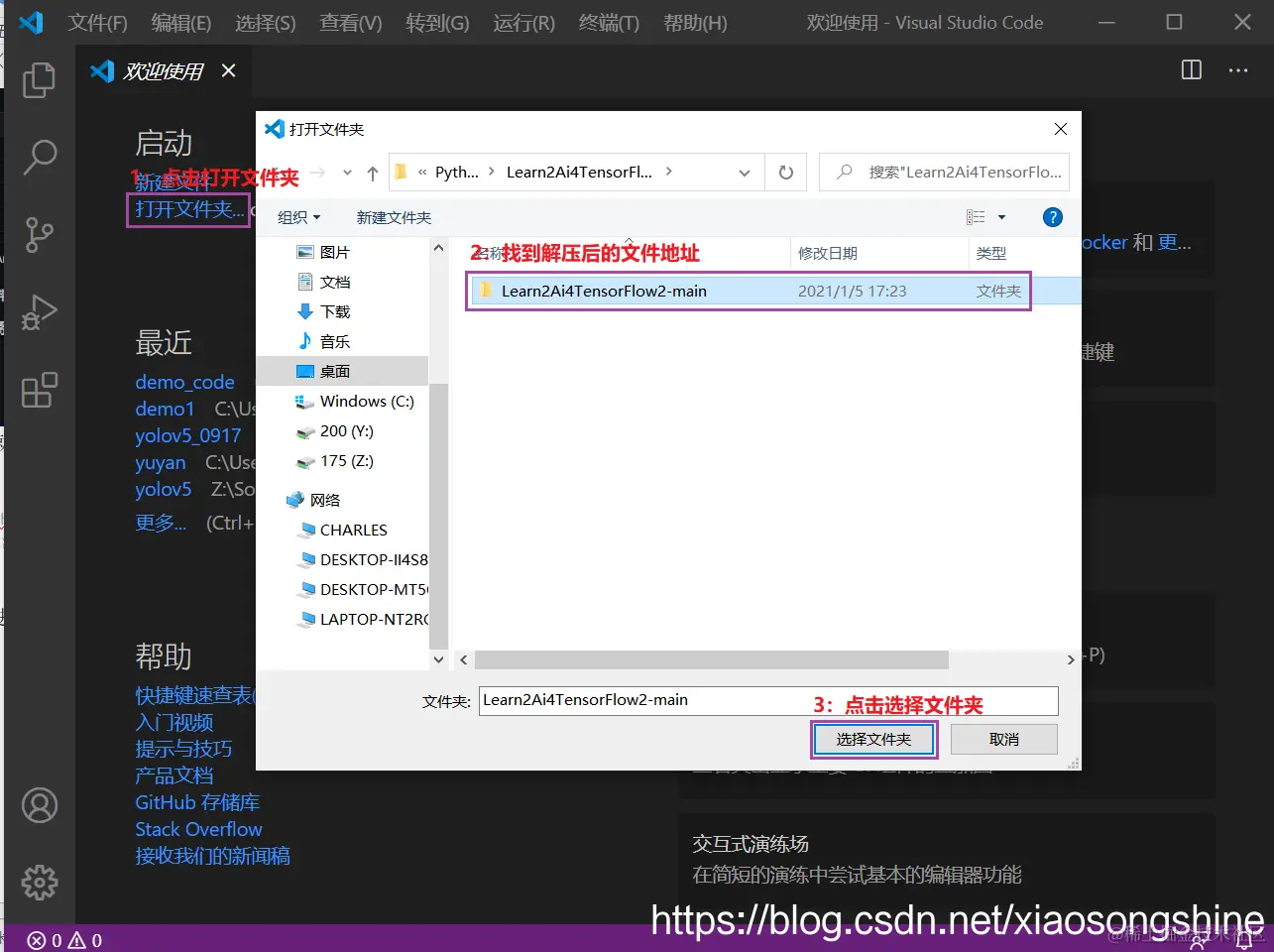Click the 选择文件夹 button
Screen dimensions: 1274x952
[x=873, y=739]
